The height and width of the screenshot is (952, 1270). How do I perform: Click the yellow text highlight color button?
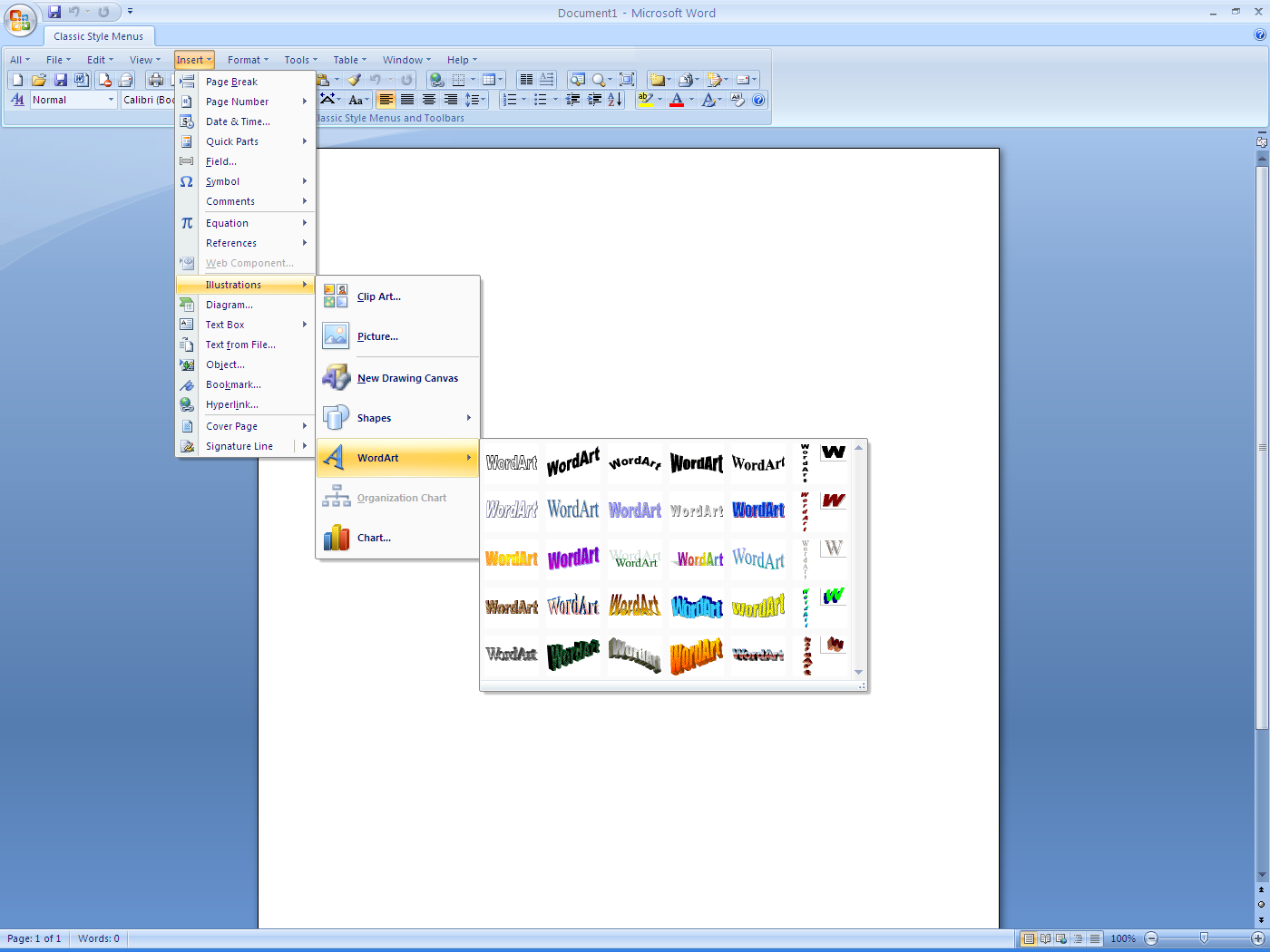tap(645, 100)
